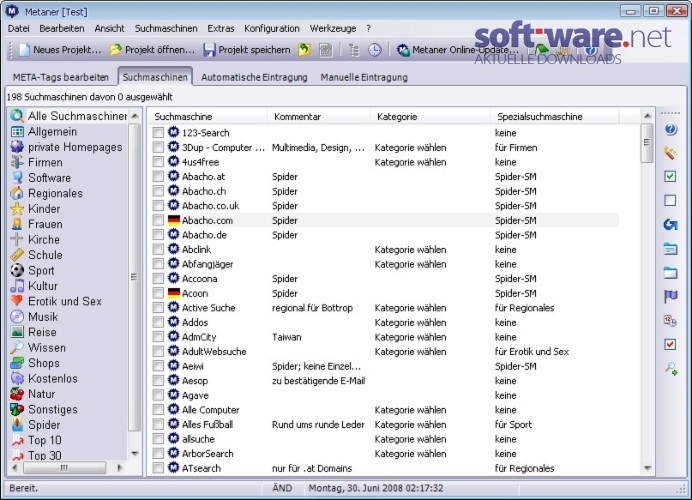Click the clock icon in the toolbar
The width and height of the screenshot is (692, 500).
point(375,50)
